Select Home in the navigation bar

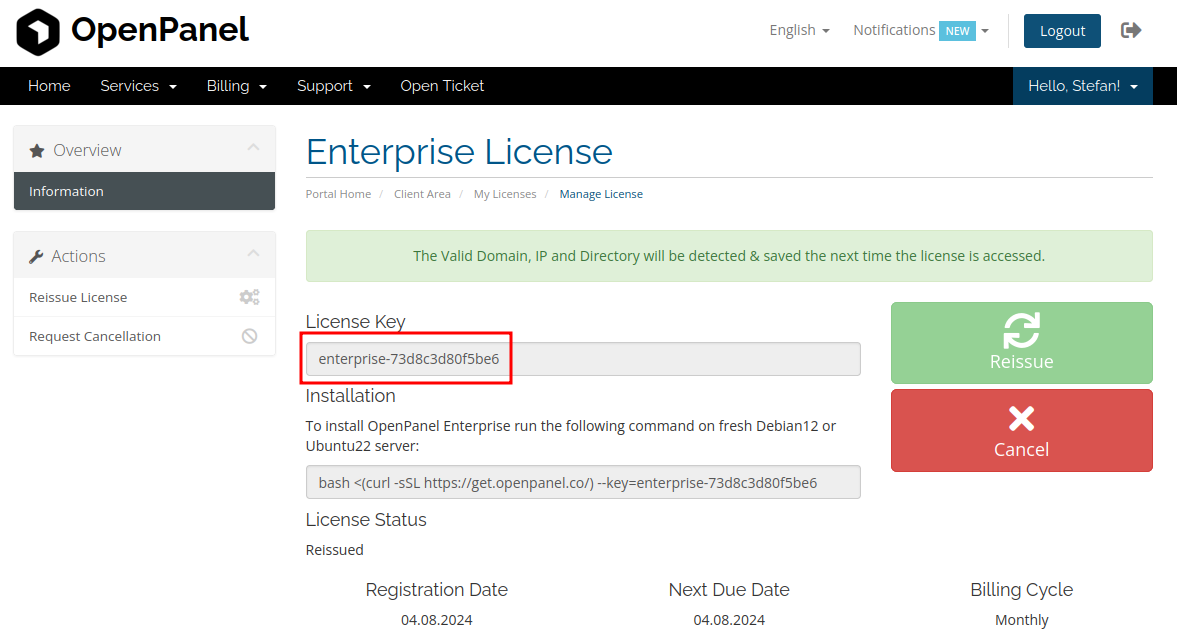coord(49,86)
